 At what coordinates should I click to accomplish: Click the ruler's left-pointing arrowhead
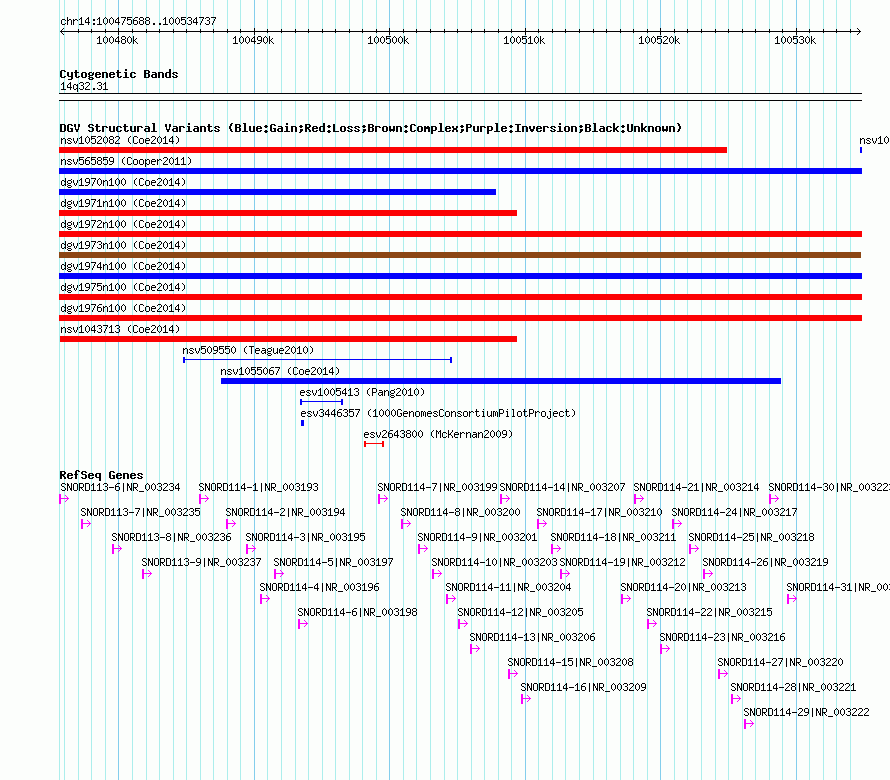pos(62,31)
